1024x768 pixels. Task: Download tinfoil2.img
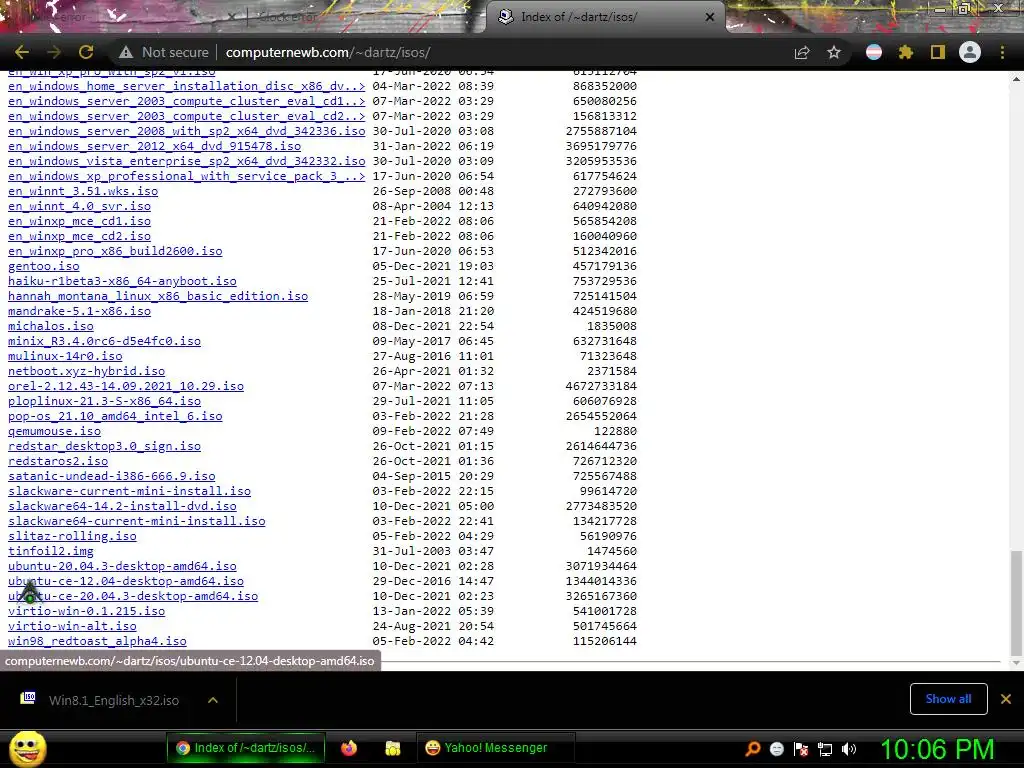(x=51, y=552)
